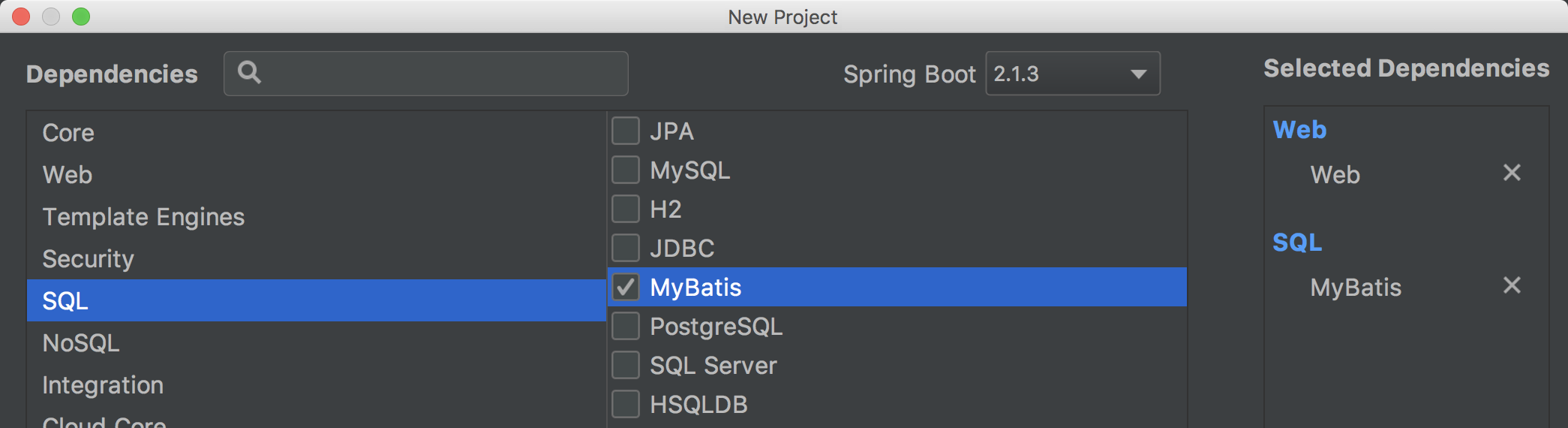
Task: Uncheck the MyBatis dependency
Action: tap(626, 287)
